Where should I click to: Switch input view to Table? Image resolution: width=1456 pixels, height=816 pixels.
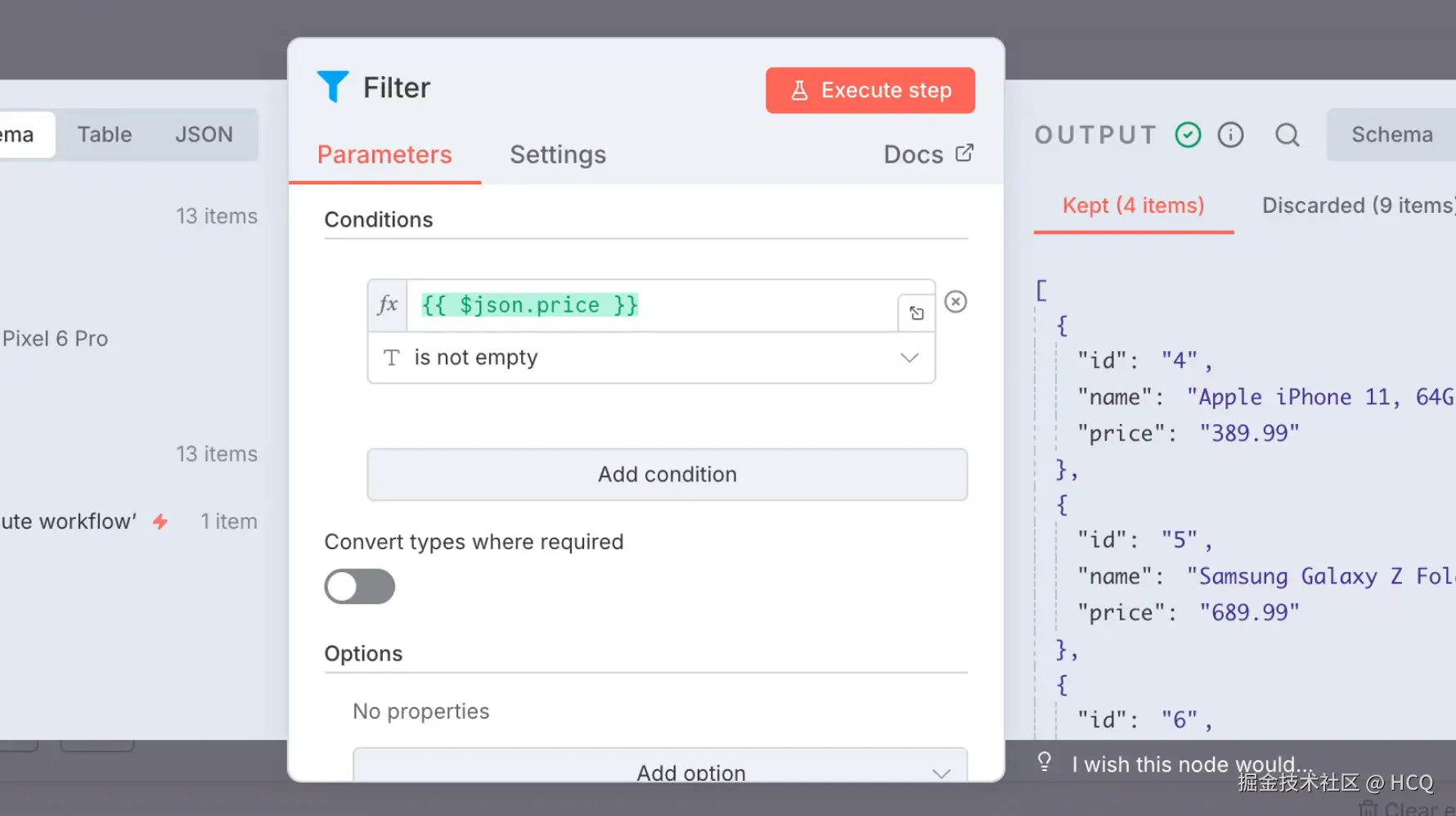105,135
